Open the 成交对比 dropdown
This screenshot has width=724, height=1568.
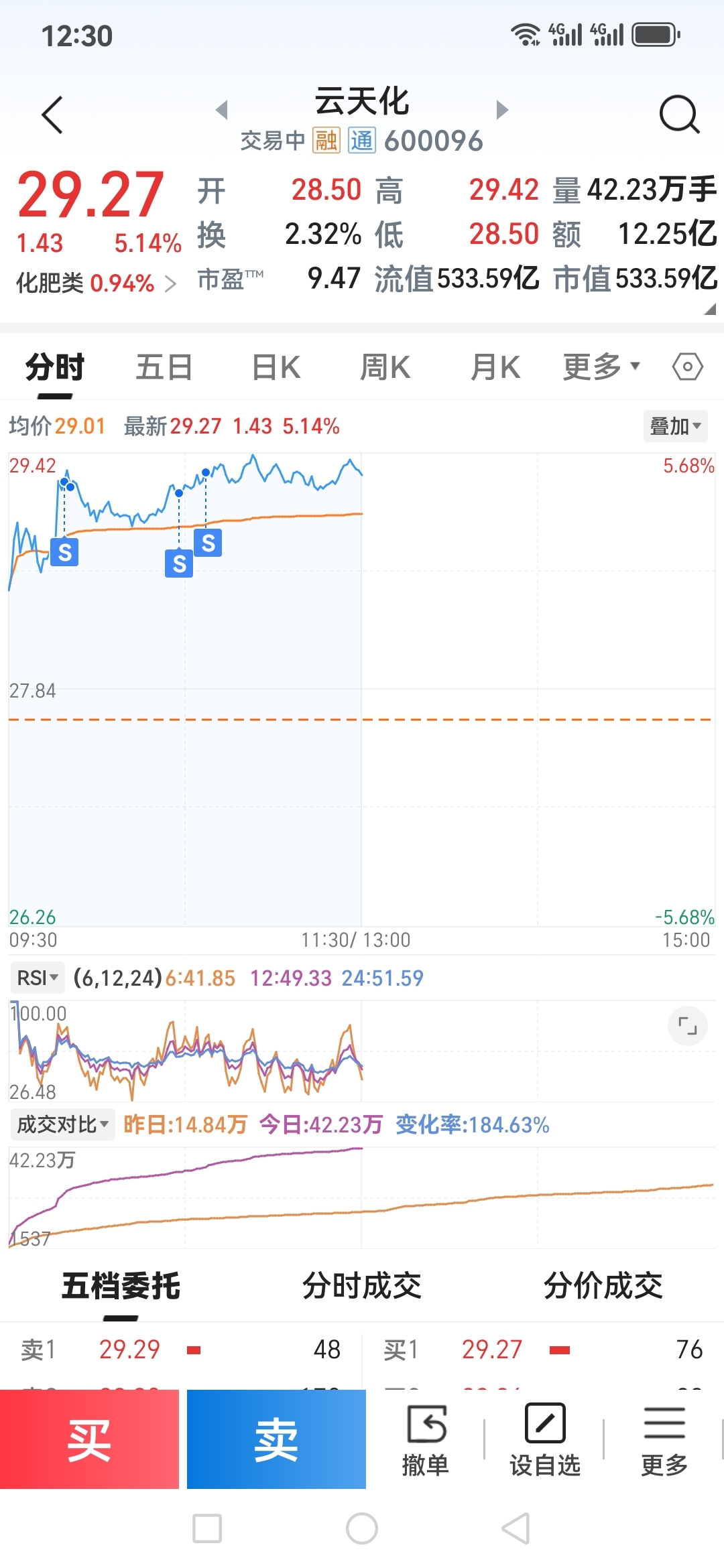click(62, 1124)
